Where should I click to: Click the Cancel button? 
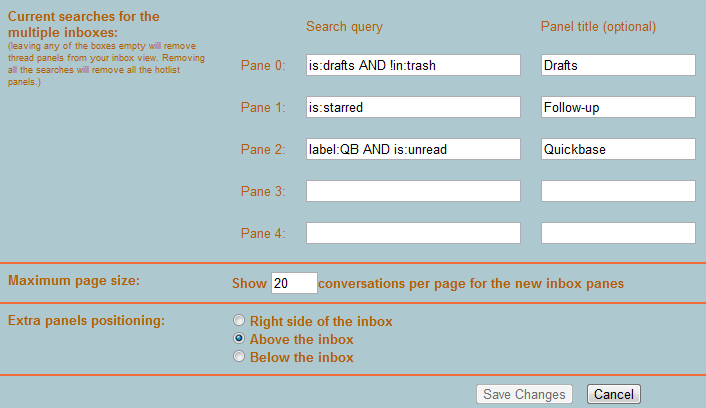[x=613, y=394]
